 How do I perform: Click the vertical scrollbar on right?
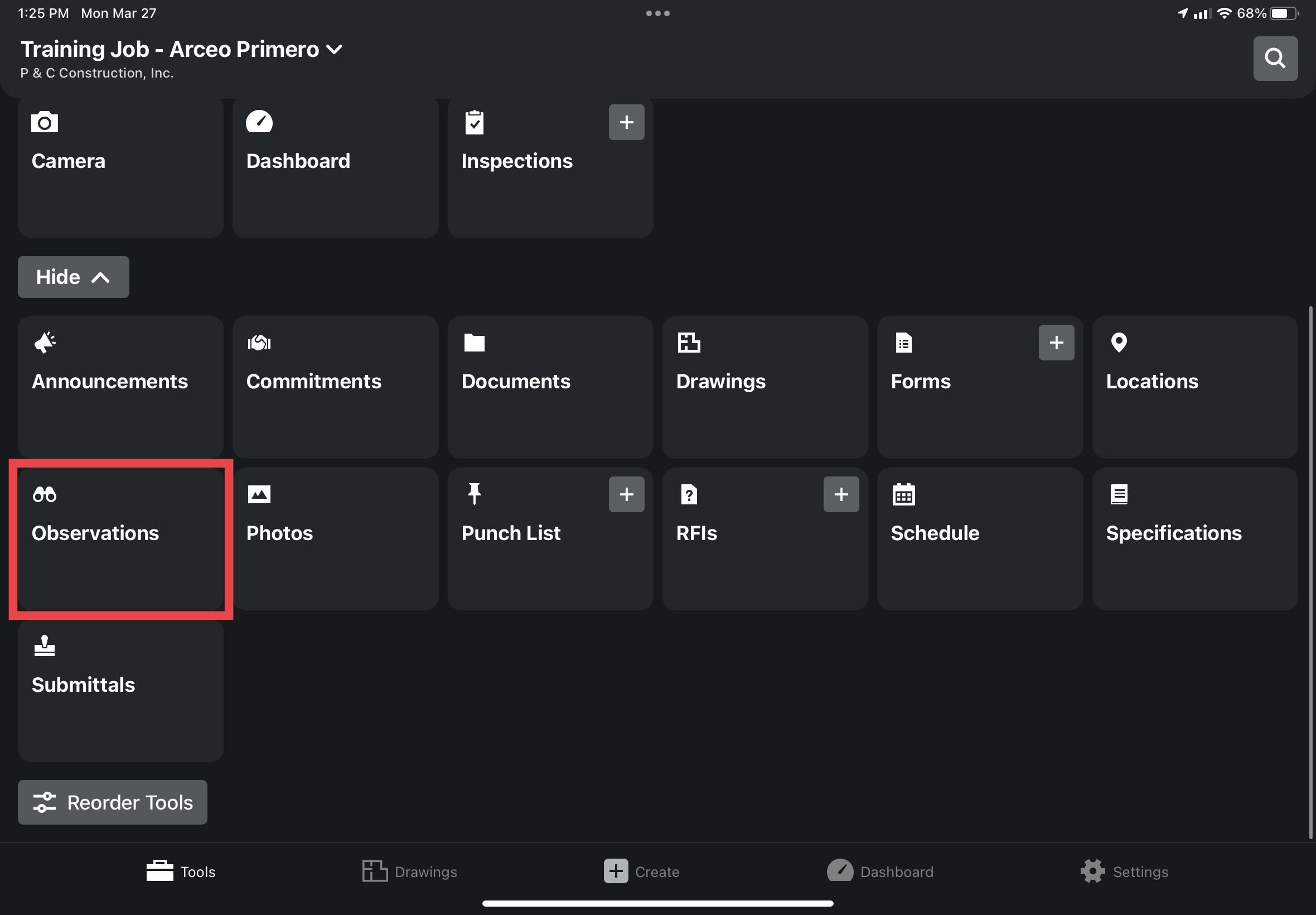tap(1310, 572)
